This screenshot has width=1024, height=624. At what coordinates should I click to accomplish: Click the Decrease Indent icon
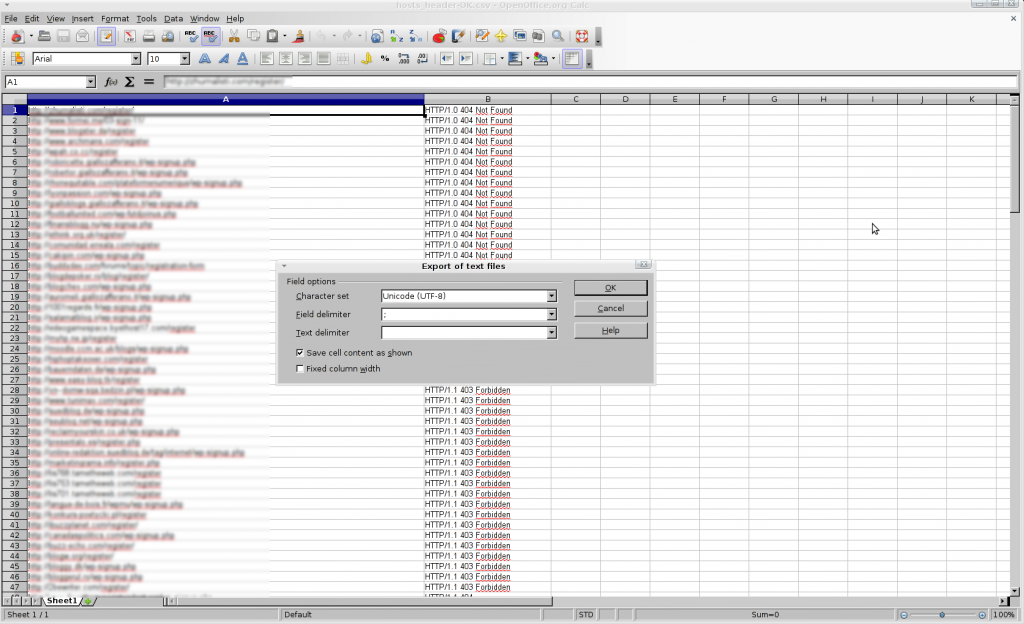447,59
